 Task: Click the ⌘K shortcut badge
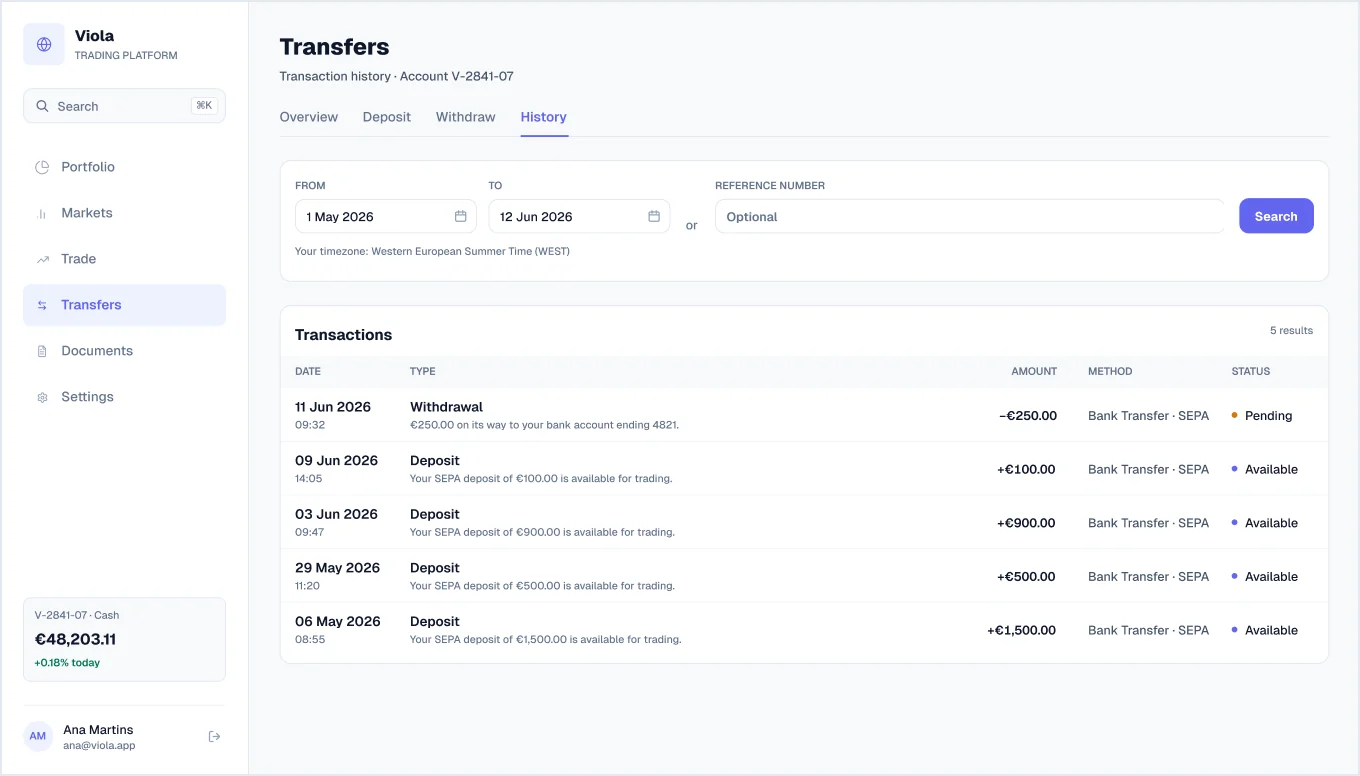(x=204, y=106)
